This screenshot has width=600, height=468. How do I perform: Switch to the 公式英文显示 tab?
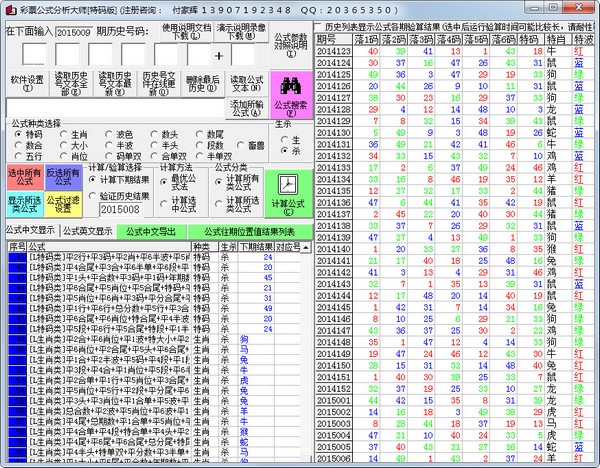(88, 231)
